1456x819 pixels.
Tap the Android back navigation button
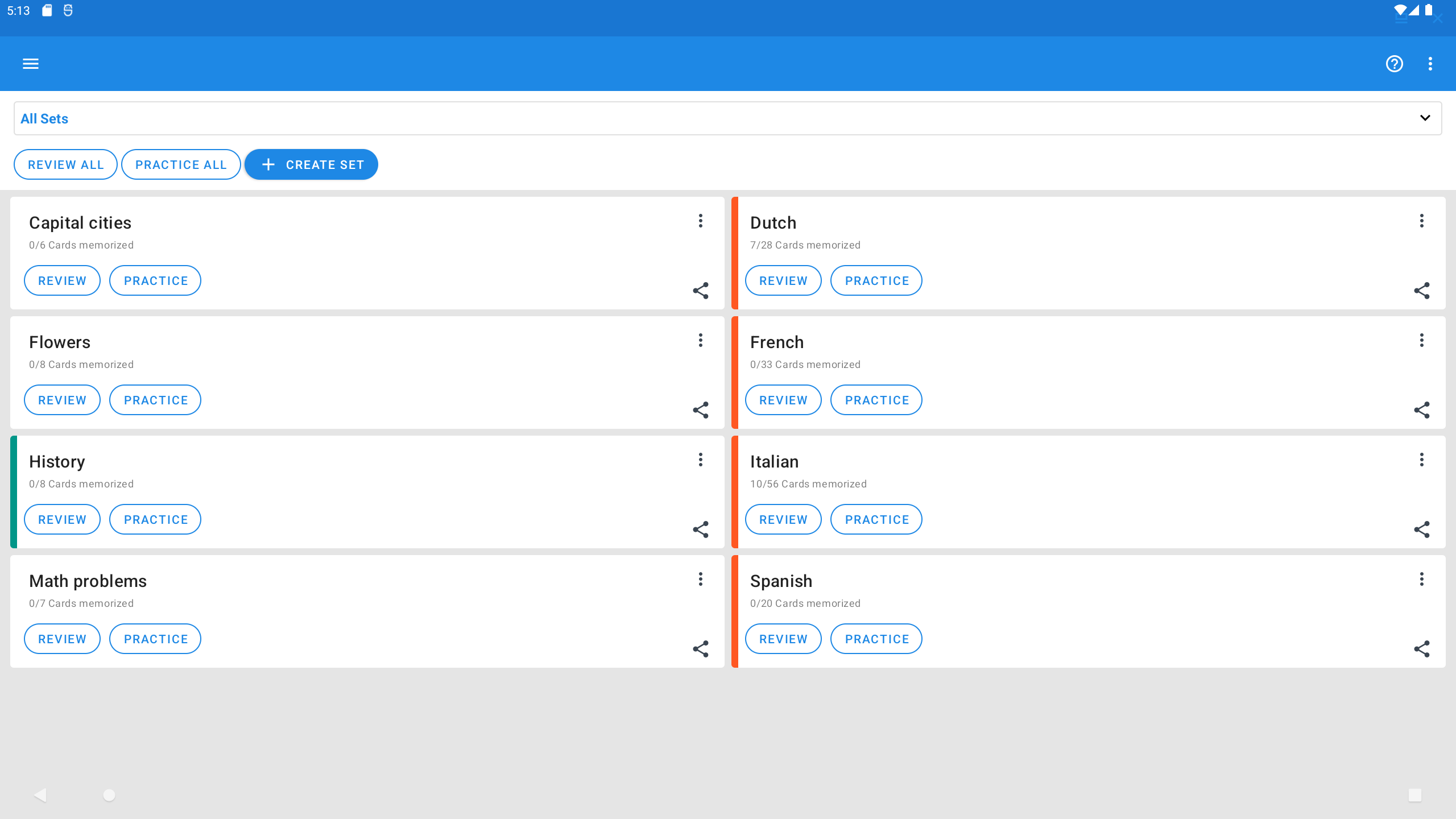40,795
